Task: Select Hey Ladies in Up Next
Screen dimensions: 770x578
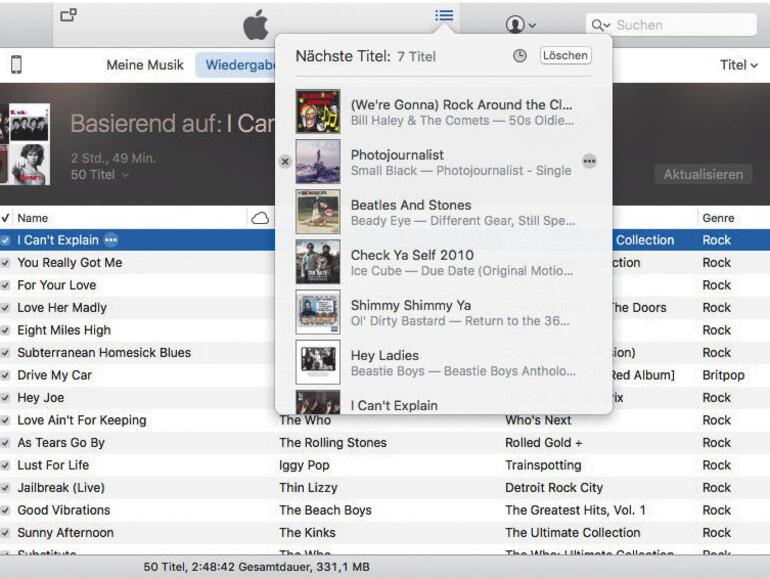Action: pos(443,362)
